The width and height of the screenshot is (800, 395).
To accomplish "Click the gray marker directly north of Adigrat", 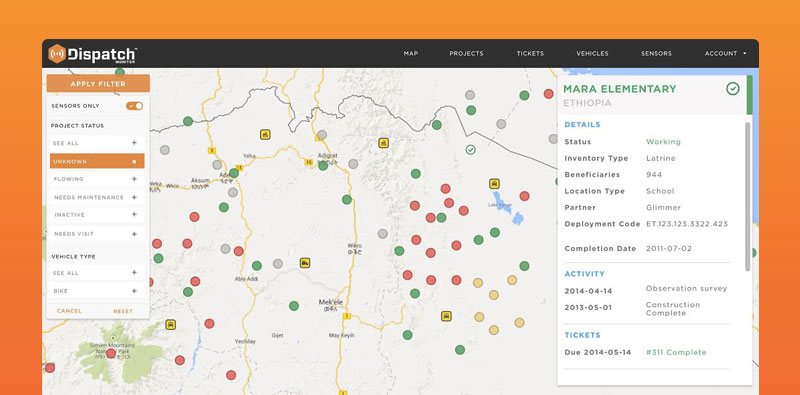I will pyautogui.click(x=321, y=135).
